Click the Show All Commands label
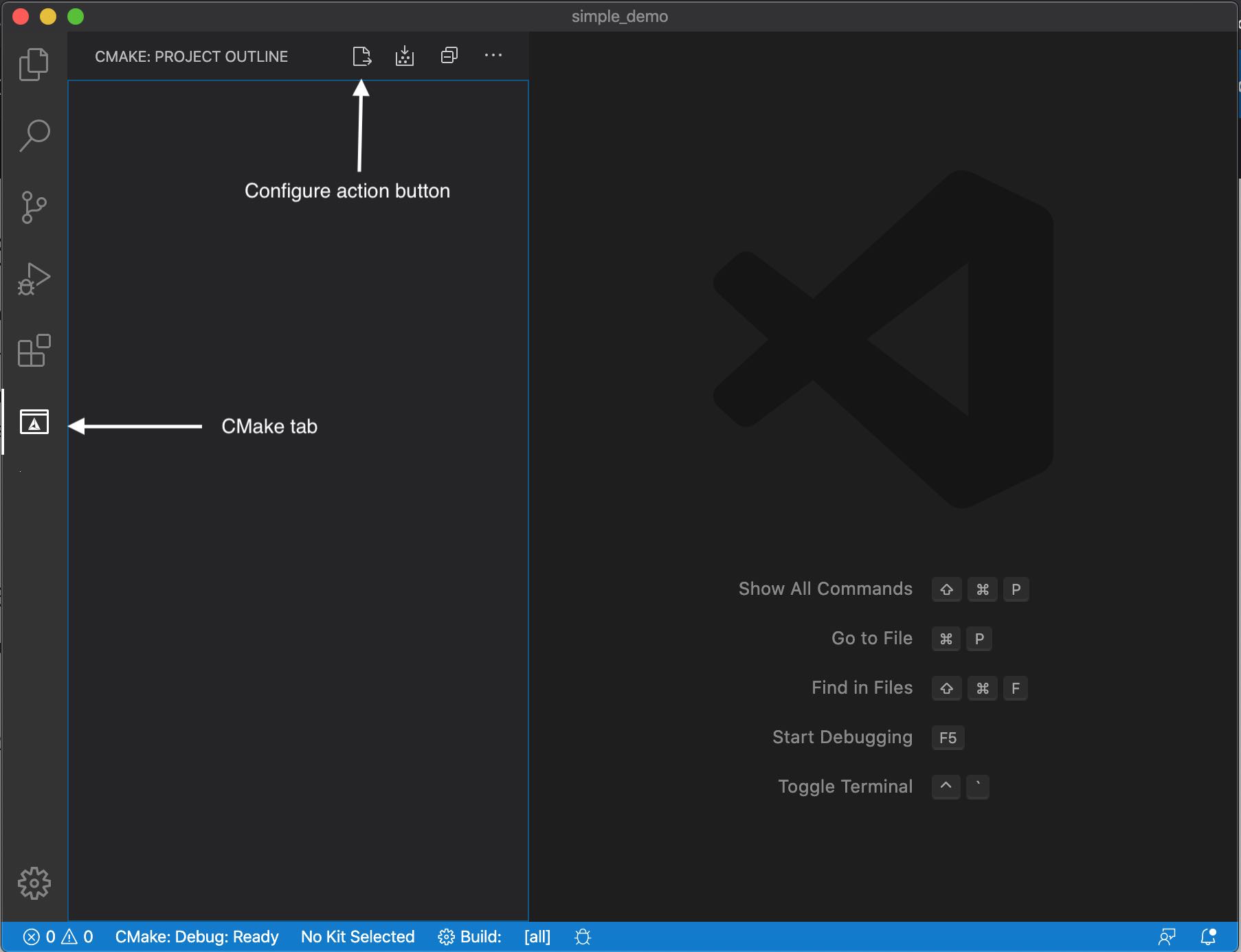This screenshot has width=1241, height=952. 825,589
